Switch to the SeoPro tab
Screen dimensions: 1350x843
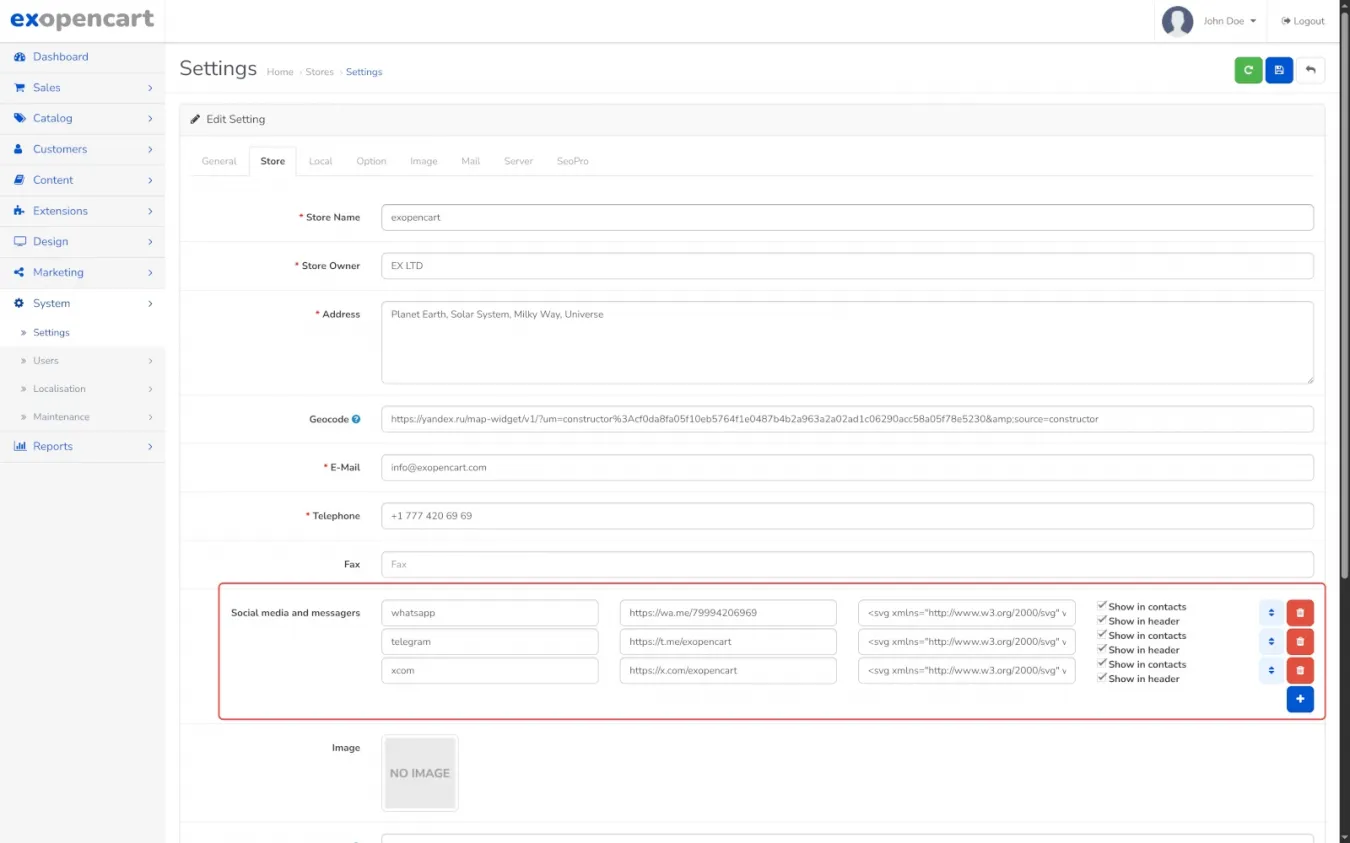point(572,161)
